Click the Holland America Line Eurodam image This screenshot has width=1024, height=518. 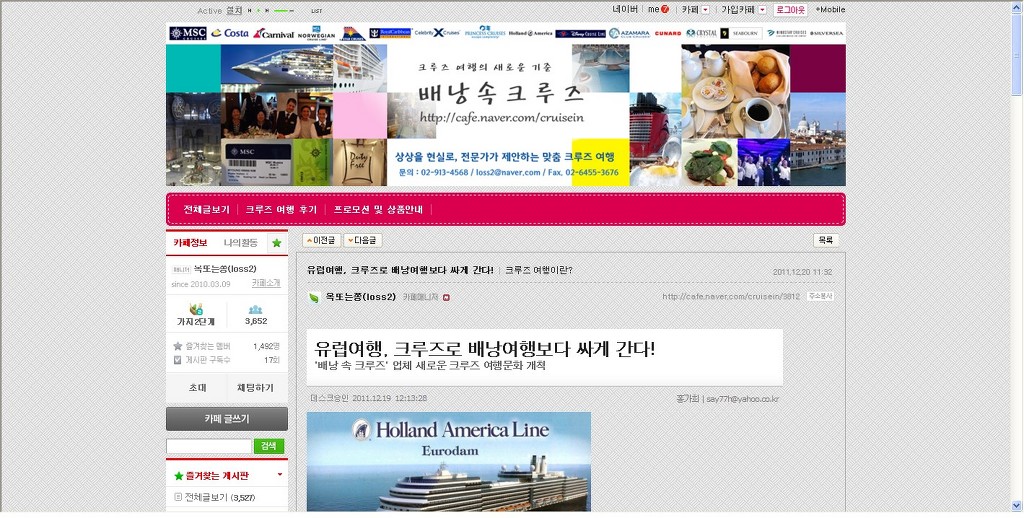[x=449, y=461]
